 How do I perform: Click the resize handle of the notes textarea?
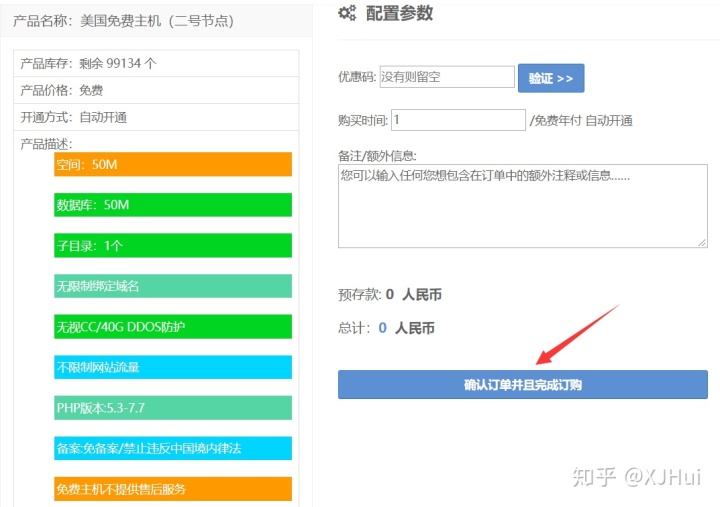click(702, 242)
